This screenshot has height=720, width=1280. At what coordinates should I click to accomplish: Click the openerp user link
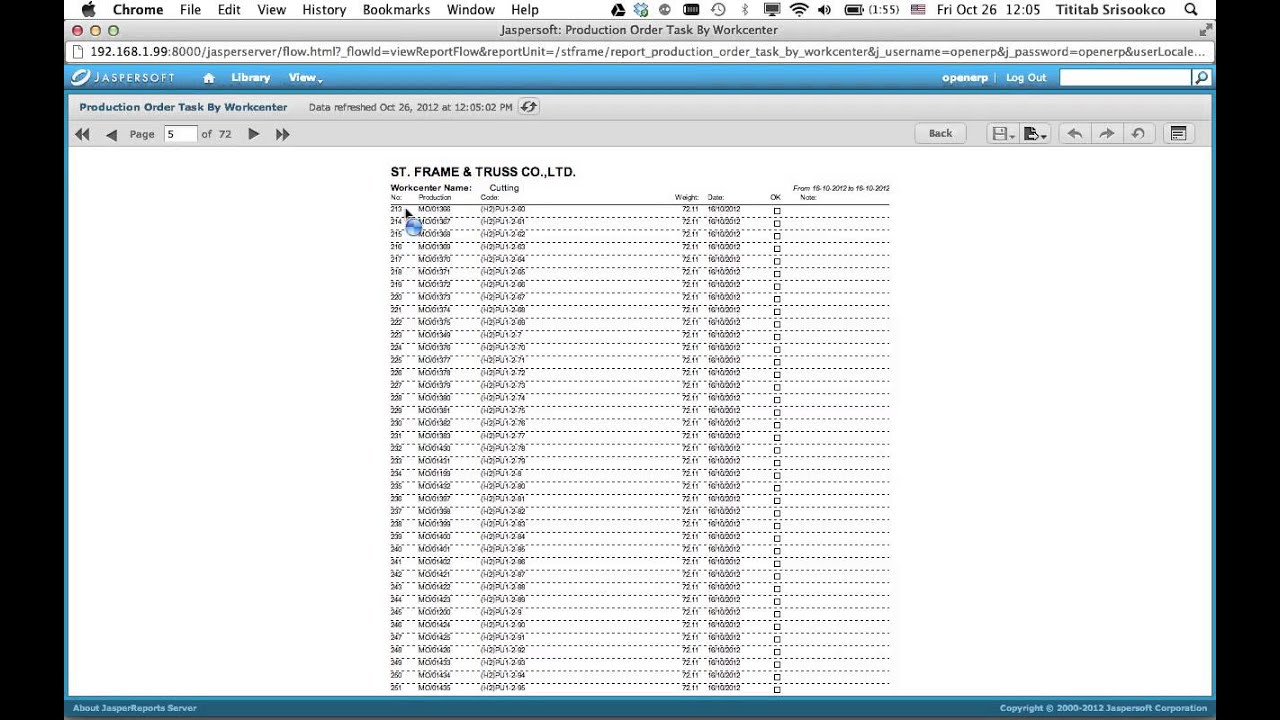click(965, 78)
